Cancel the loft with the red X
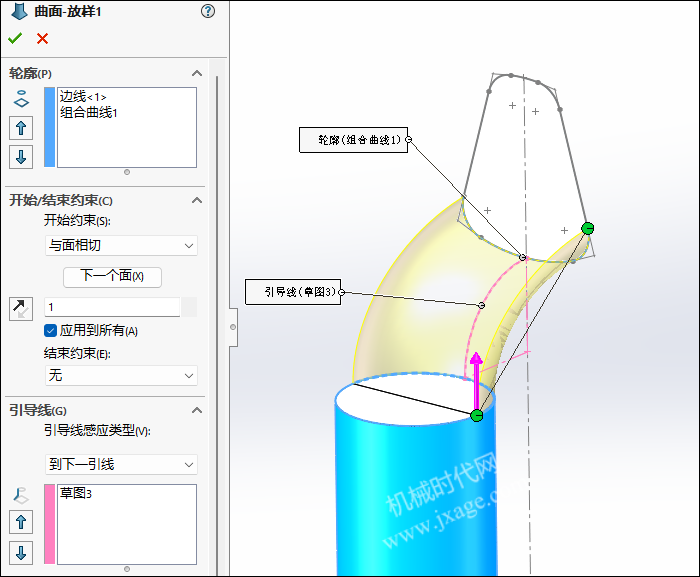 coord(42,38)
